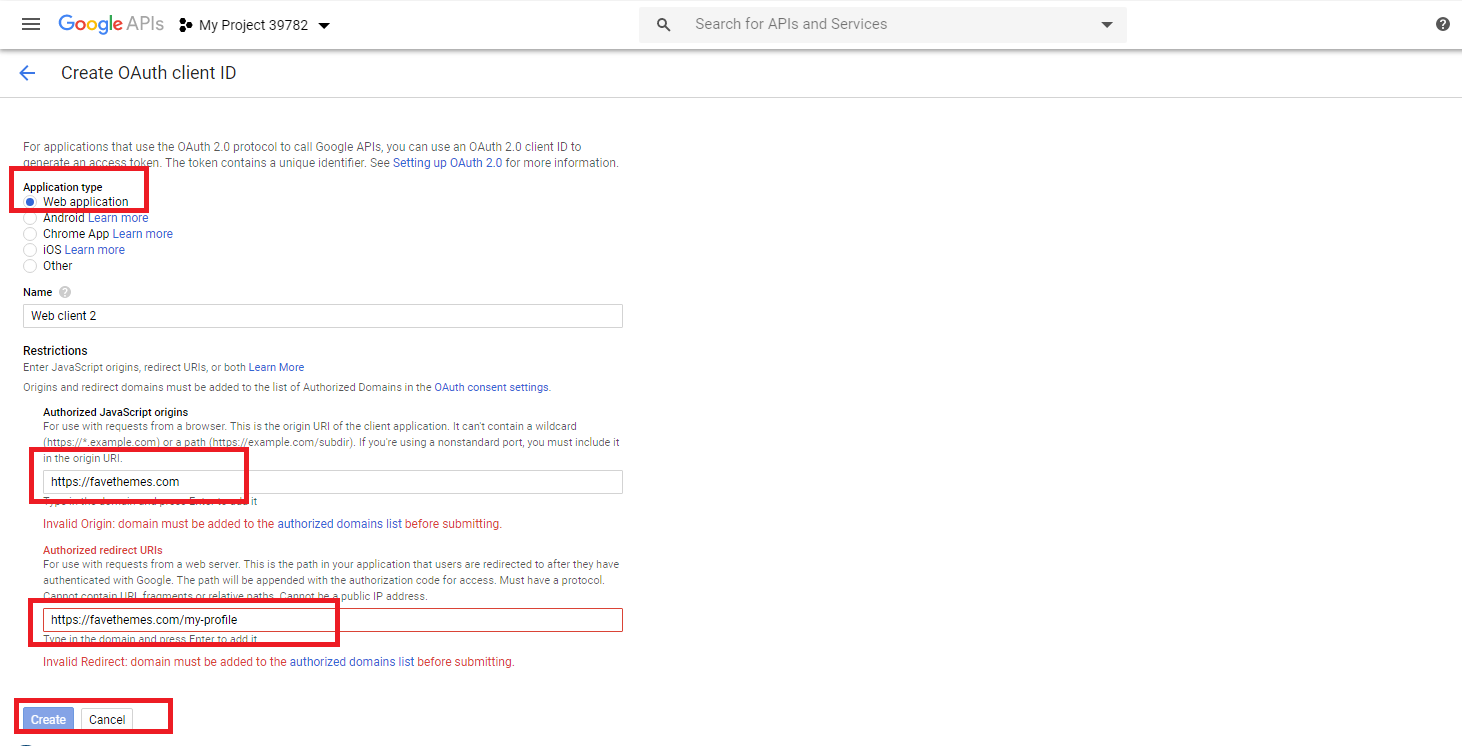This screenshot has height=746, width=1462.
Task: Select Chrome App application type
Action: [30, 233]
